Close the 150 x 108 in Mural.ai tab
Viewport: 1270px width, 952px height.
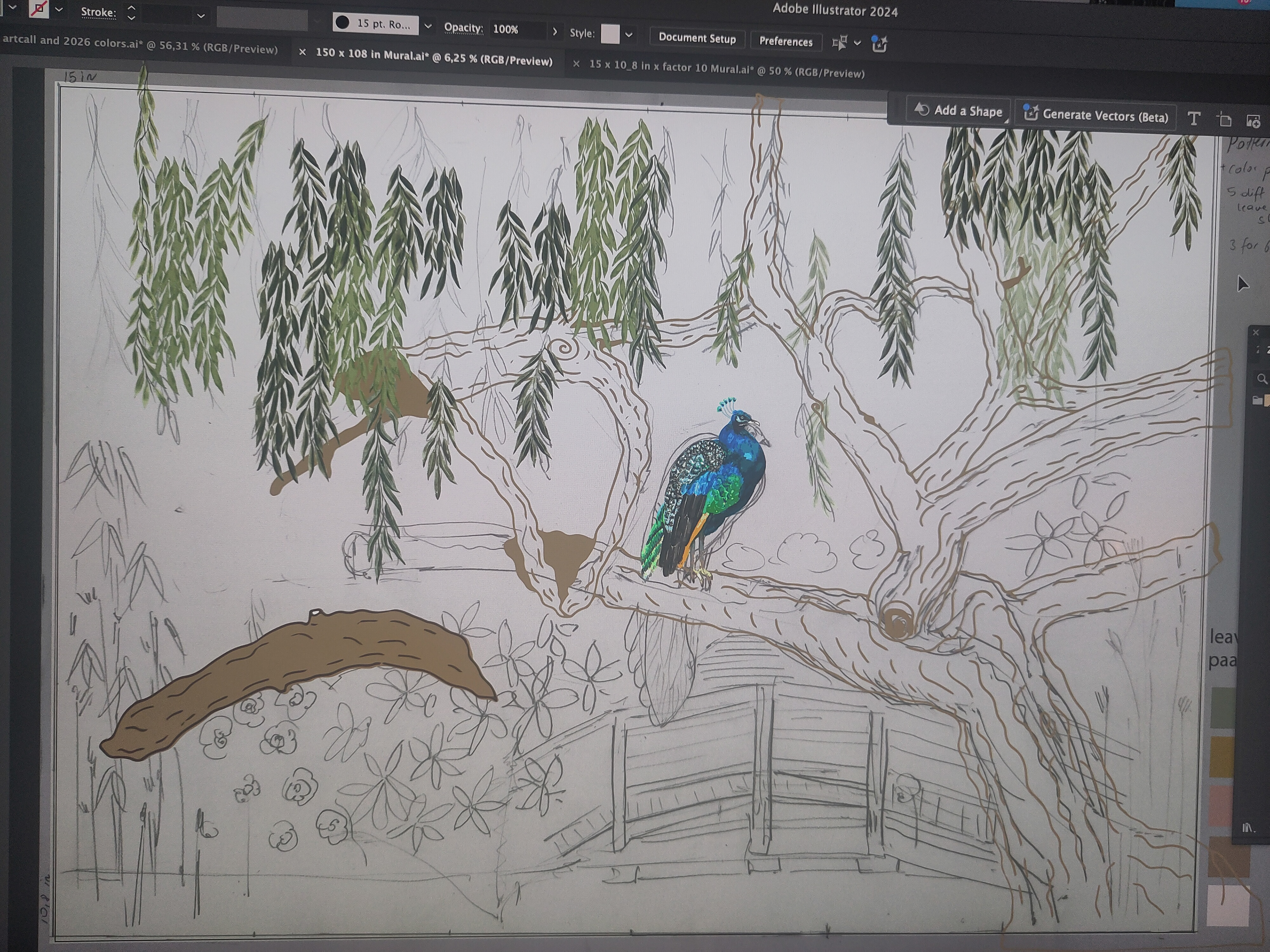(x=303, y=52)
